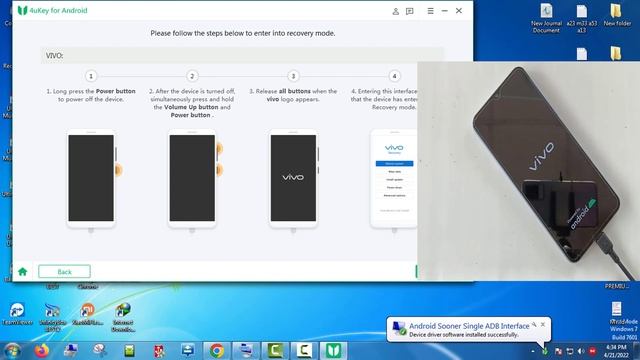Image resolution: width=640 pixels, height=360 pixels.
Task: Open the TeamViewer desktop shortcut
Action: point(17,314)
